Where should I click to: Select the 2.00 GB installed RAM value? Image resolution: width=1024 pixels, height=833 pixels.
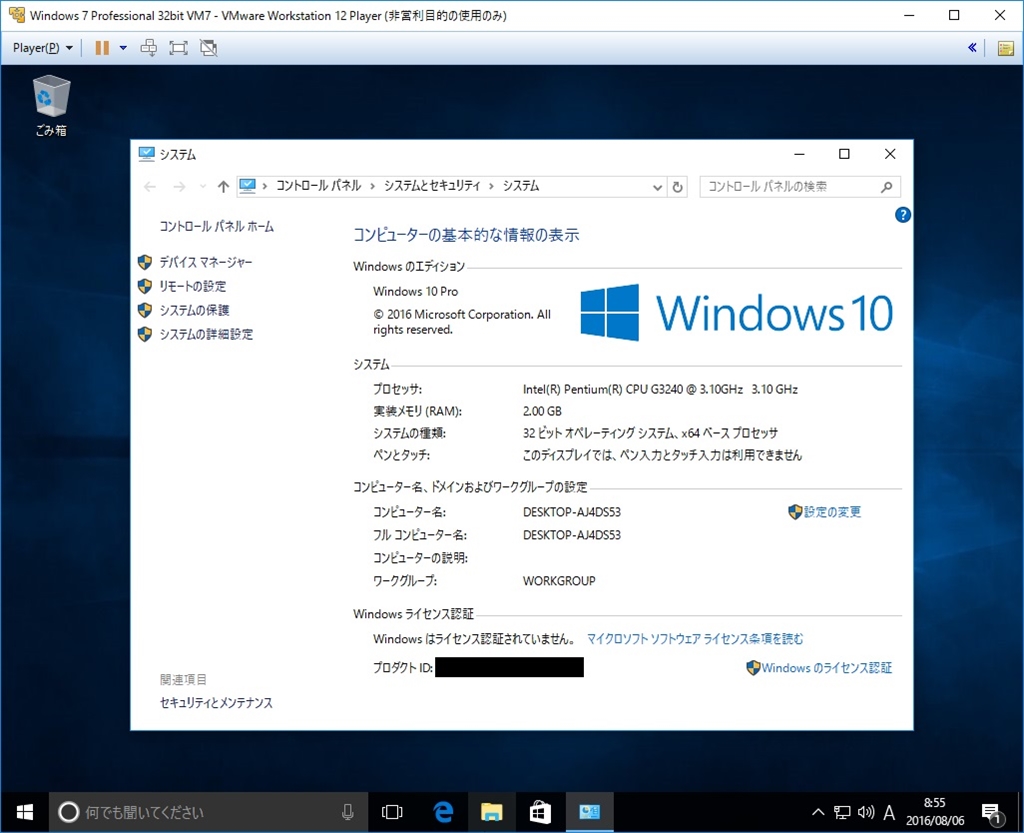tap(542, 411)
